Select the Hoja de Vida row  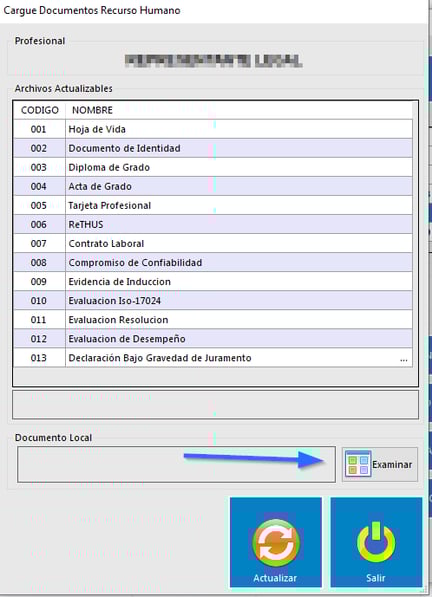[x=213, y=129]
